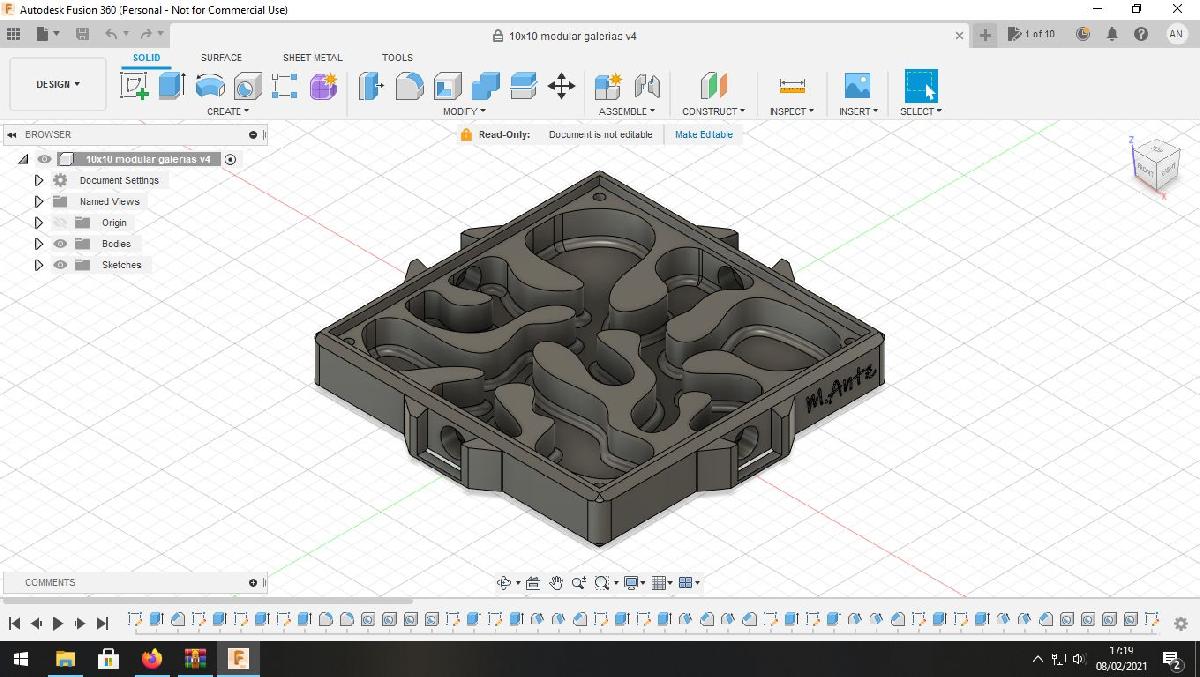Select the Fillet tool
Screen dimensions: 1200x677
coord(409,86)
